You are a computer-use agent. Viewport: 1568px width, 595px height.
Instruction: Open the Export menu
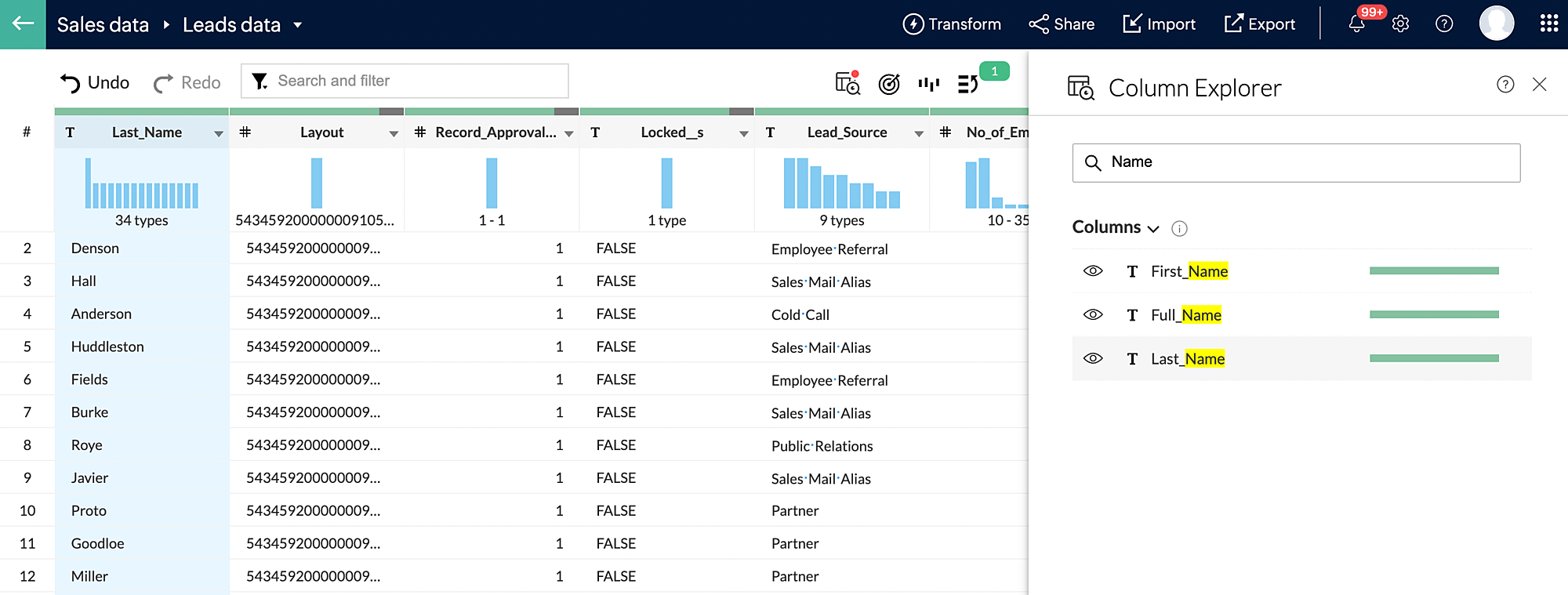pos(1259,24)
